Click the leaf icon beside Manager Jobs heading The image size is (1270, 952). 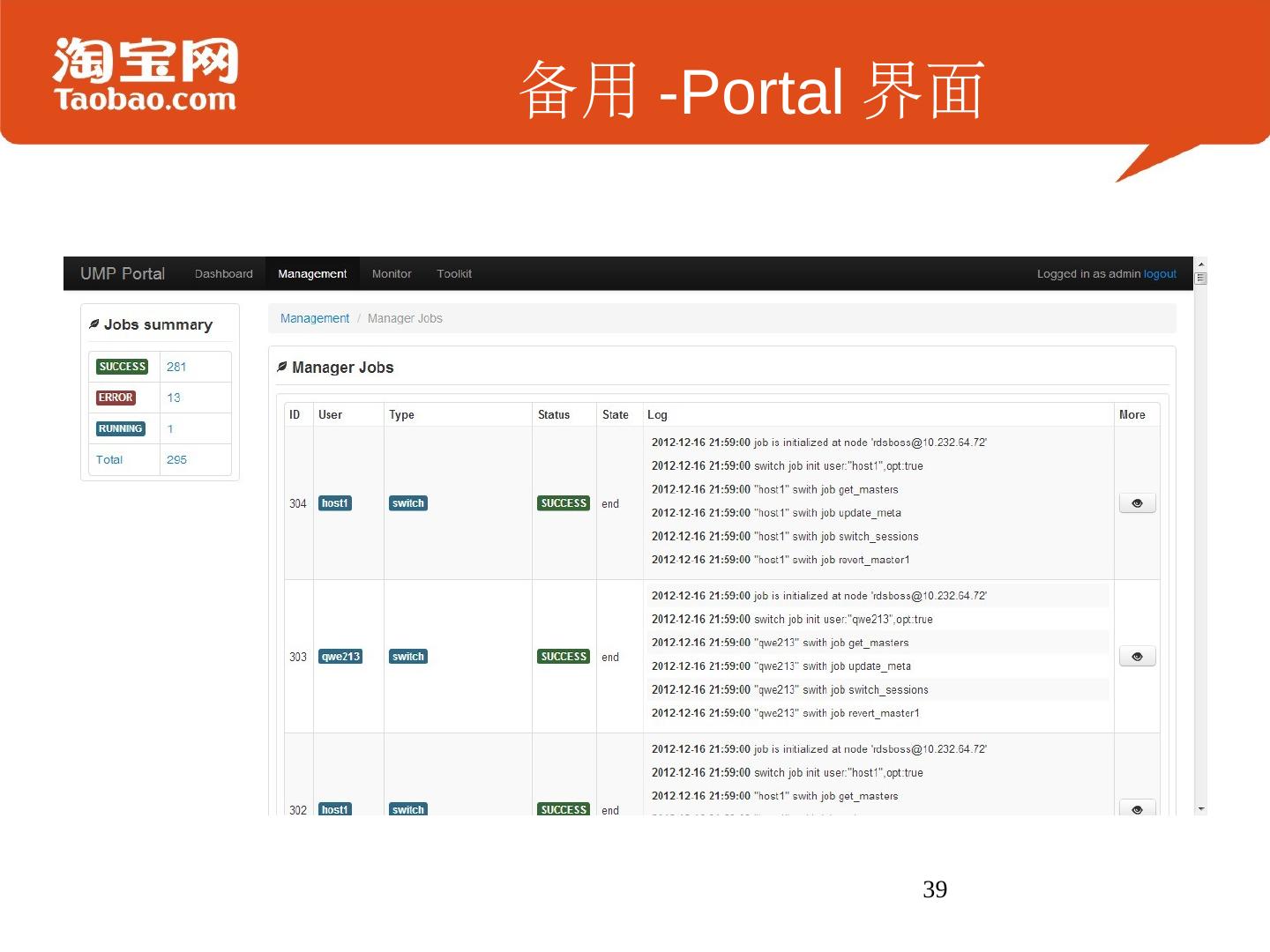(282, 367)
